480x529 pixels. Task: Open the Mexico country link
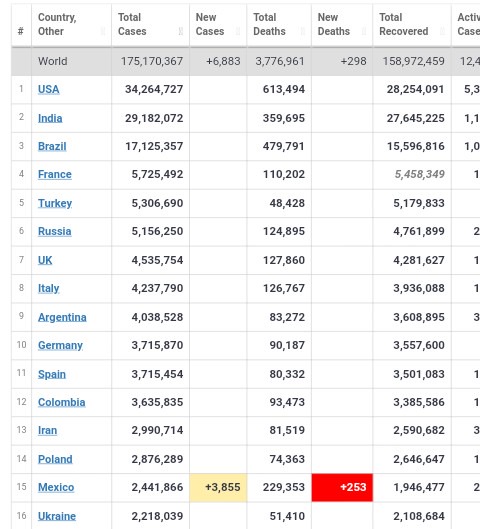(x=56, y=488)
